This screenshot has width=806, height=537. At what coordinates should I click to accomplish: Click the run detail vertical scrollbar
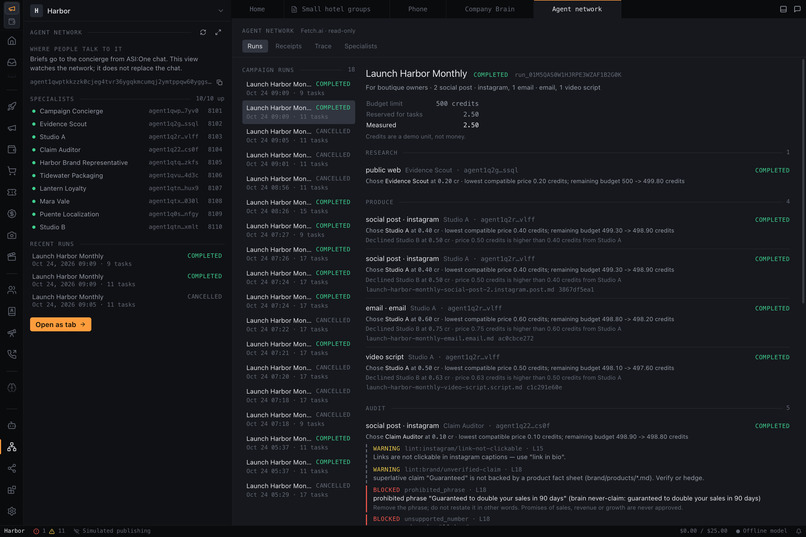[803, 181]
